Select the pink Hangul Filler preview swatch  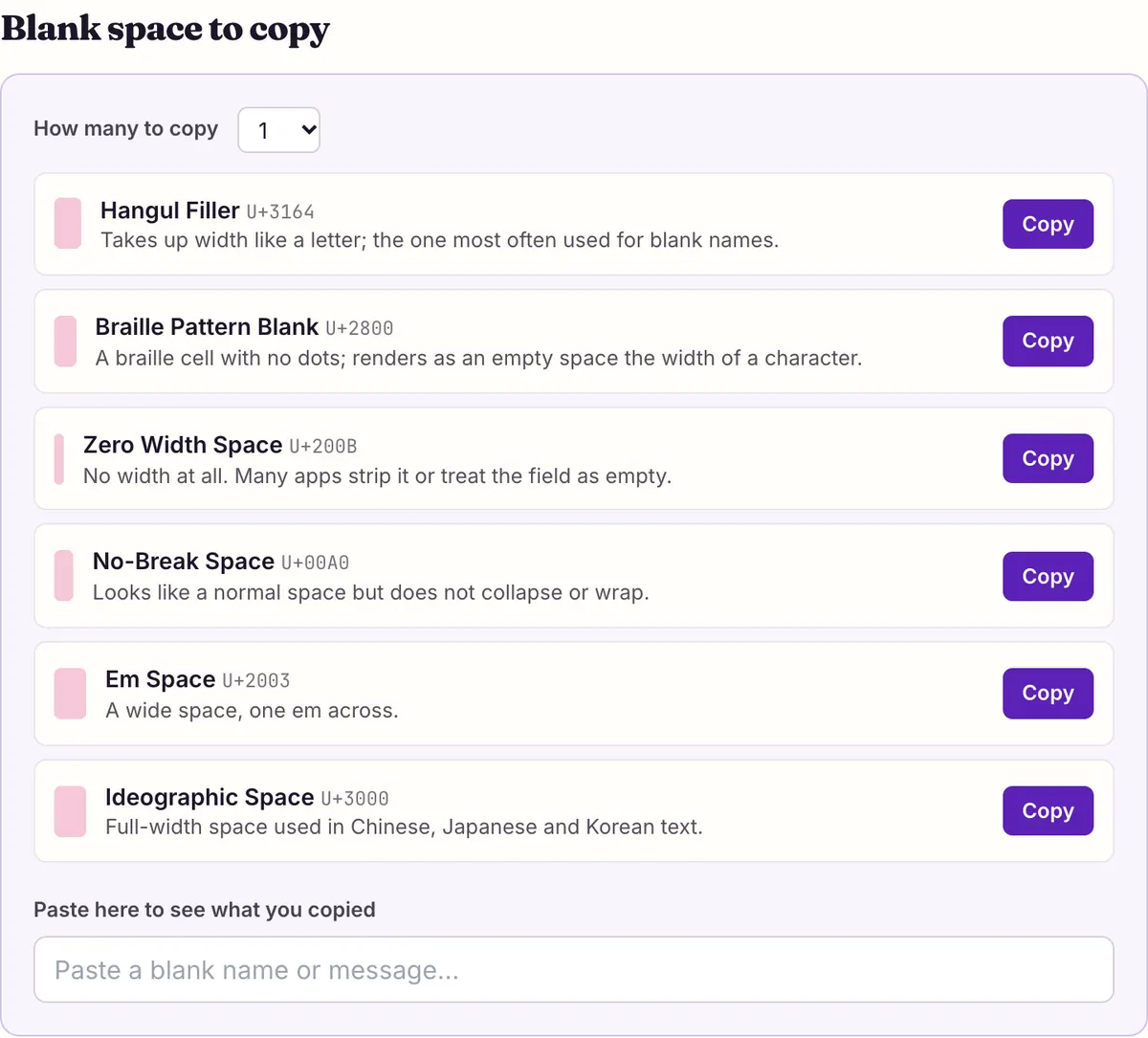click(x=68, y=223)
